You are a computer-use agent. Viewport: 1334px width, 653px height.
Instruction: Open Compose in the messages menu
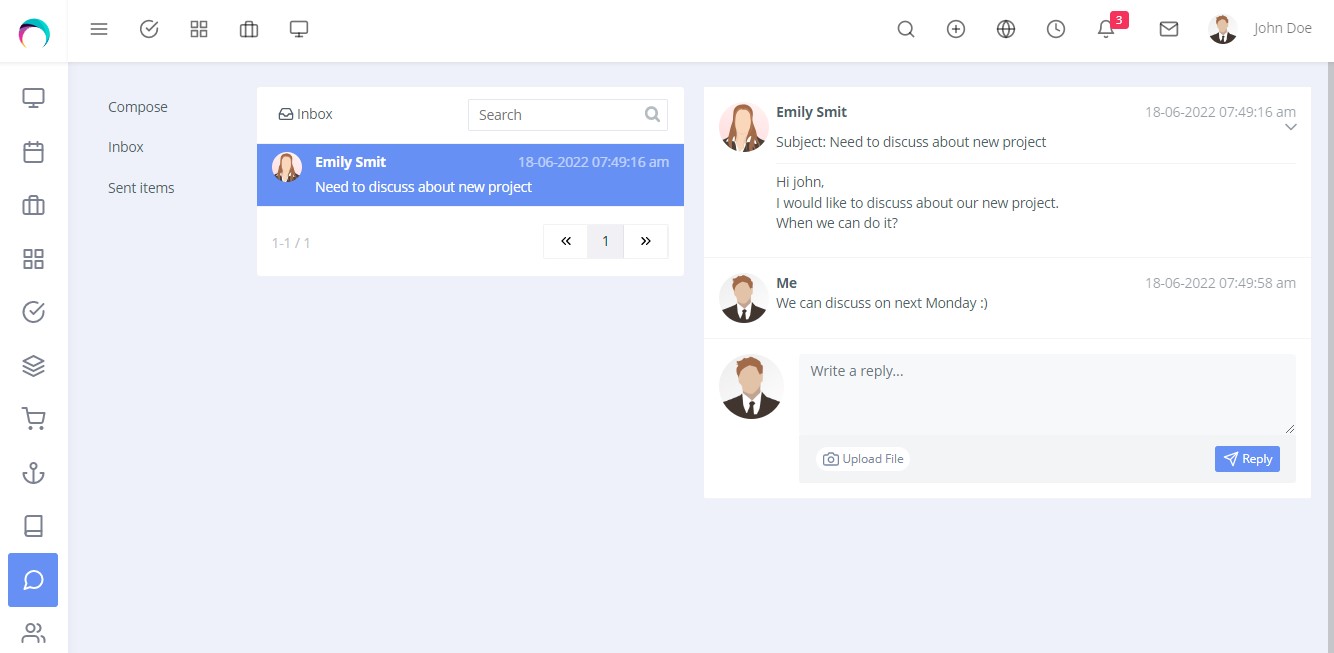click(x=138, y=107)
